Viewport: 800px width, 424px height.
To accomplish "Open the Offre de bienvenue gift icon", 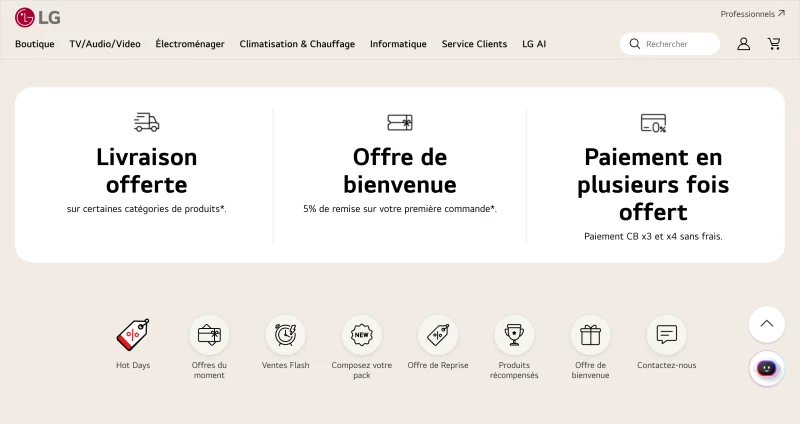I will click(x=590, y=335).
